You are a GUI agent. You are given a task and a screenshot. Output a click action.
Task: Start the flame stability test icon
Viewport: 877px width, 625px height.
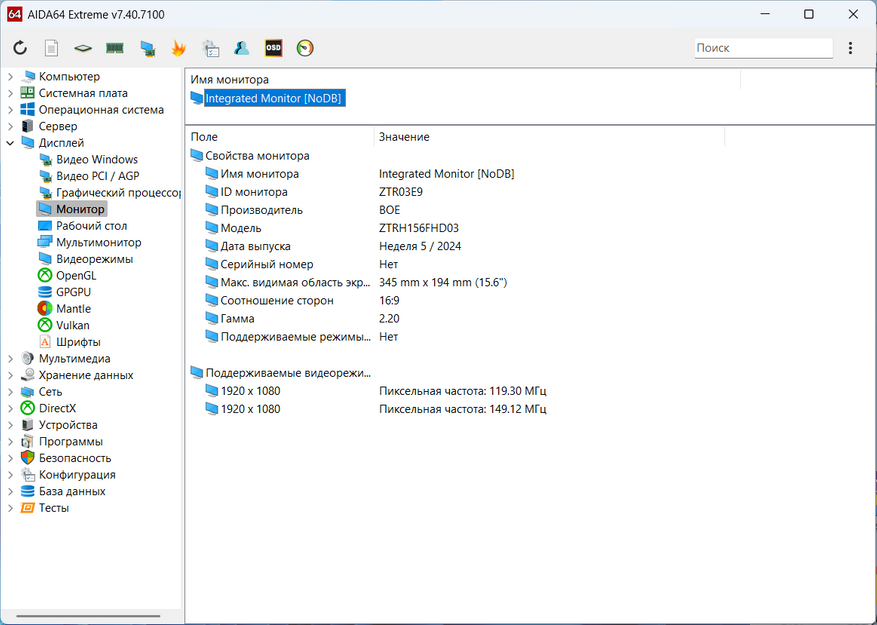[179, 48]
